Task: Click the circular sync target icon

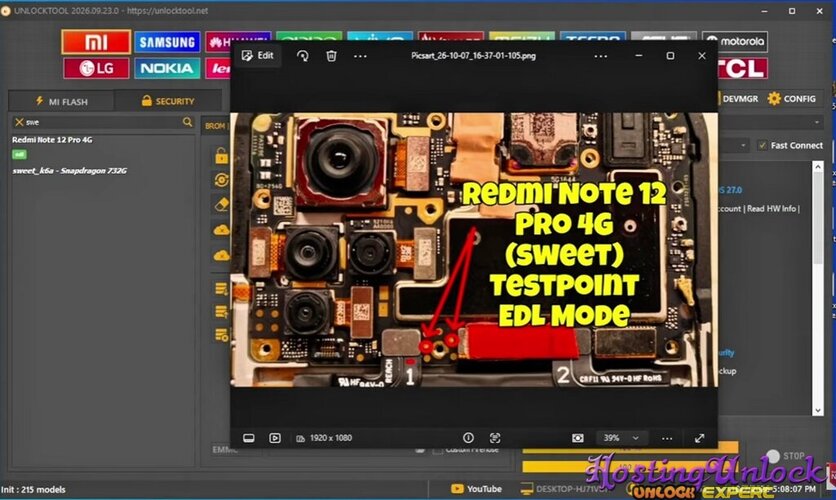Action: click(221, 180)
